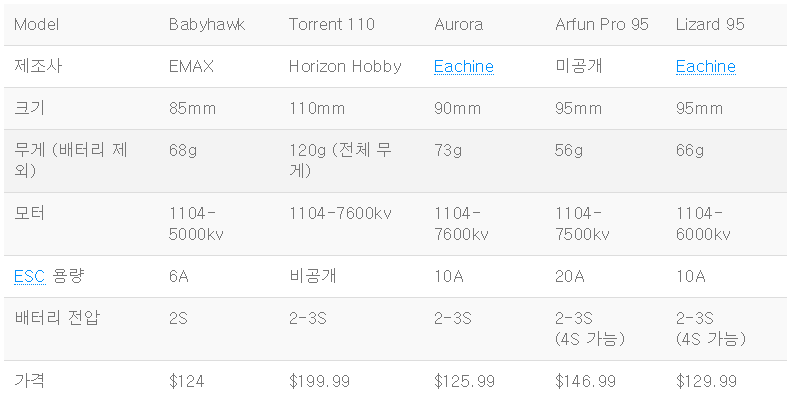Select the Torrent 110 column header
The image size is (793, 401).
[331, 24]
